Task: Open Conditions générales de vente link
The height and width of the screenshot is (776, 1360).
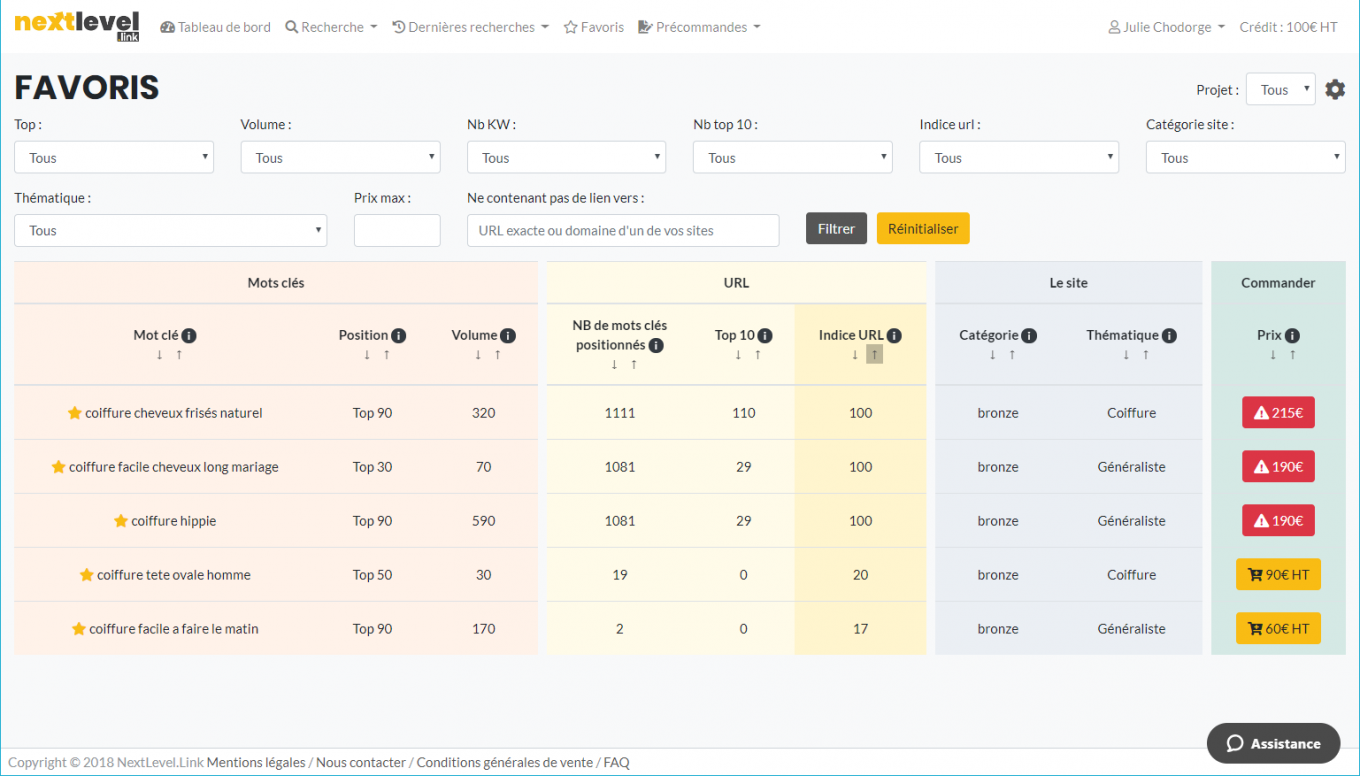Action: 505,762
